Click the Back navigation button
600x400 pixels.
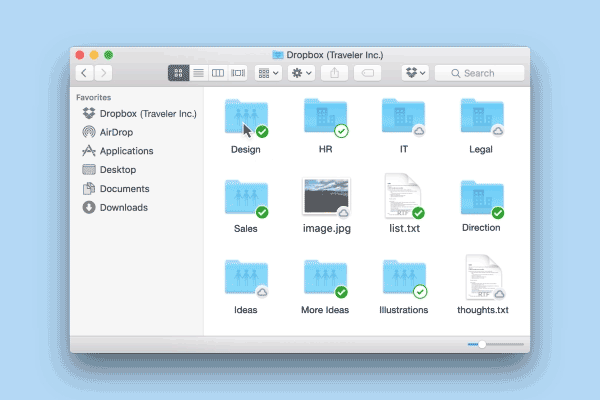(x=84, y=73)
